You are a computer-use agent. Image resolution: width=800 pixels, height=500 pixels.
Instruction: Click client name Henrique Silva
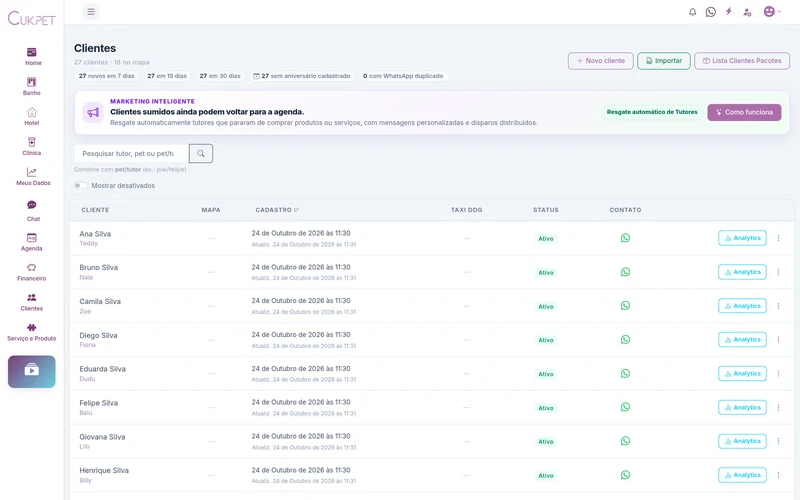[104, 470]
